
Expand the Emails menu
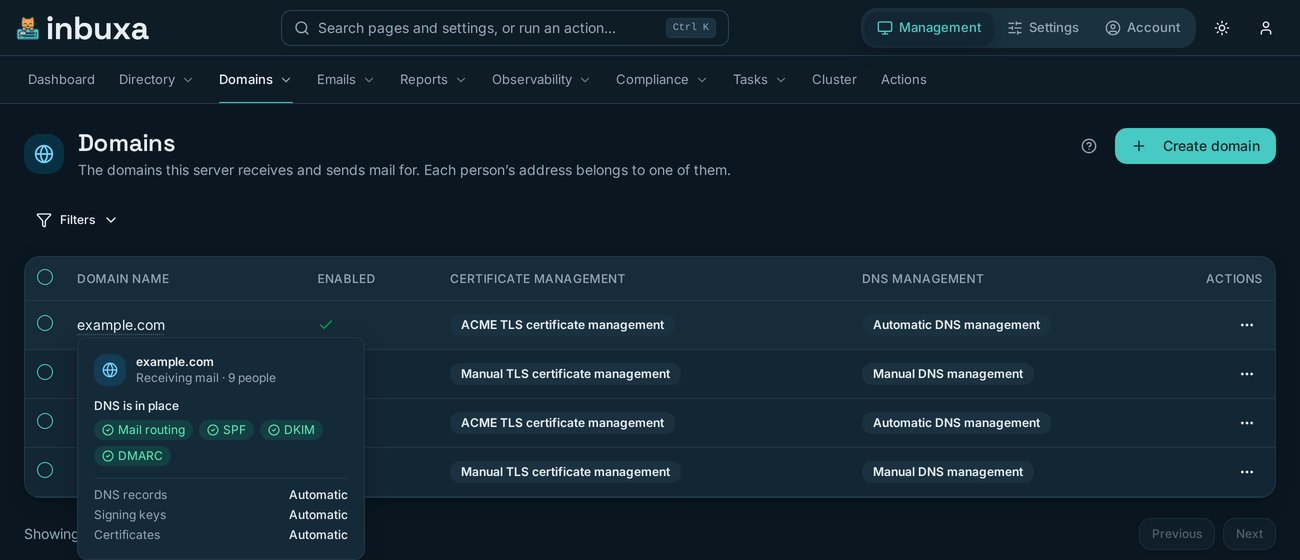pyautogui.click(x=346, y=80)
